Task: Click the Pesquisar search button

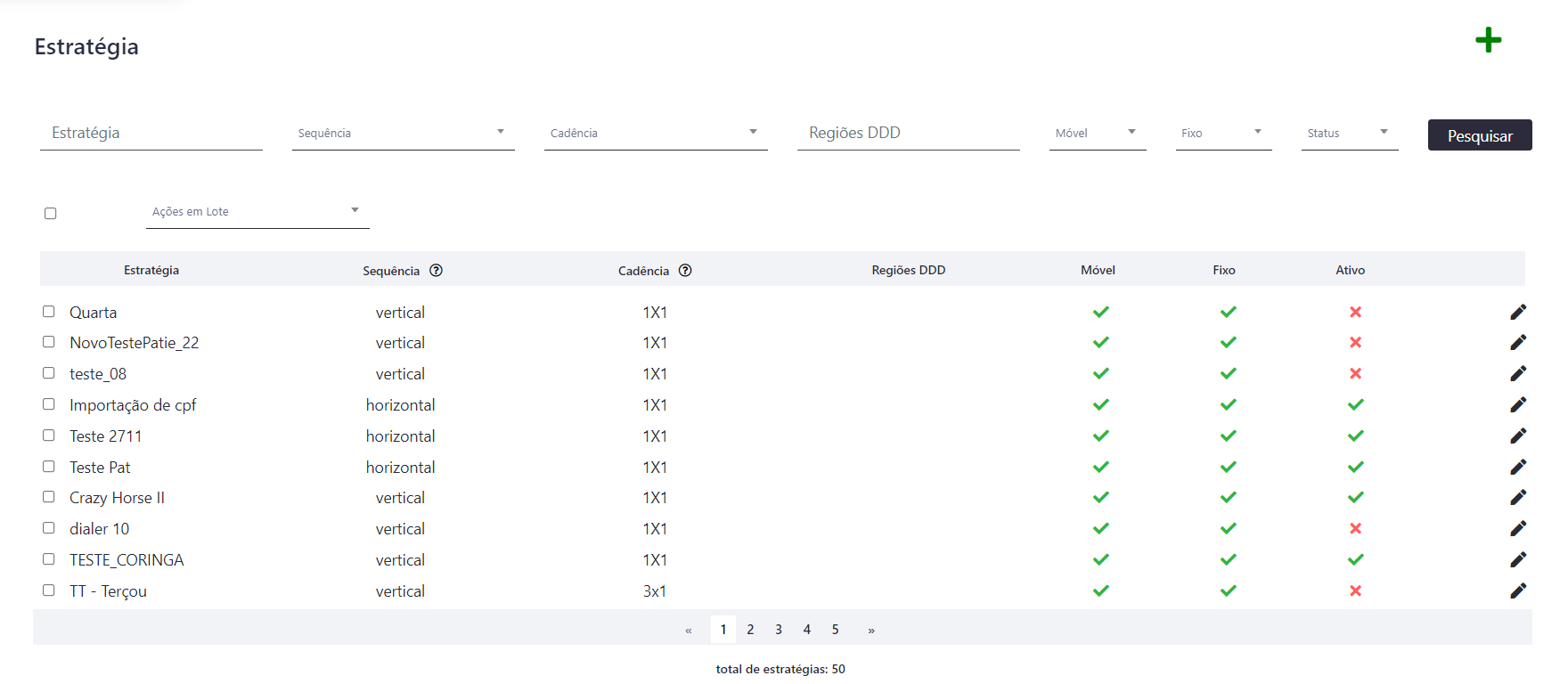Action: point(1480,135)
